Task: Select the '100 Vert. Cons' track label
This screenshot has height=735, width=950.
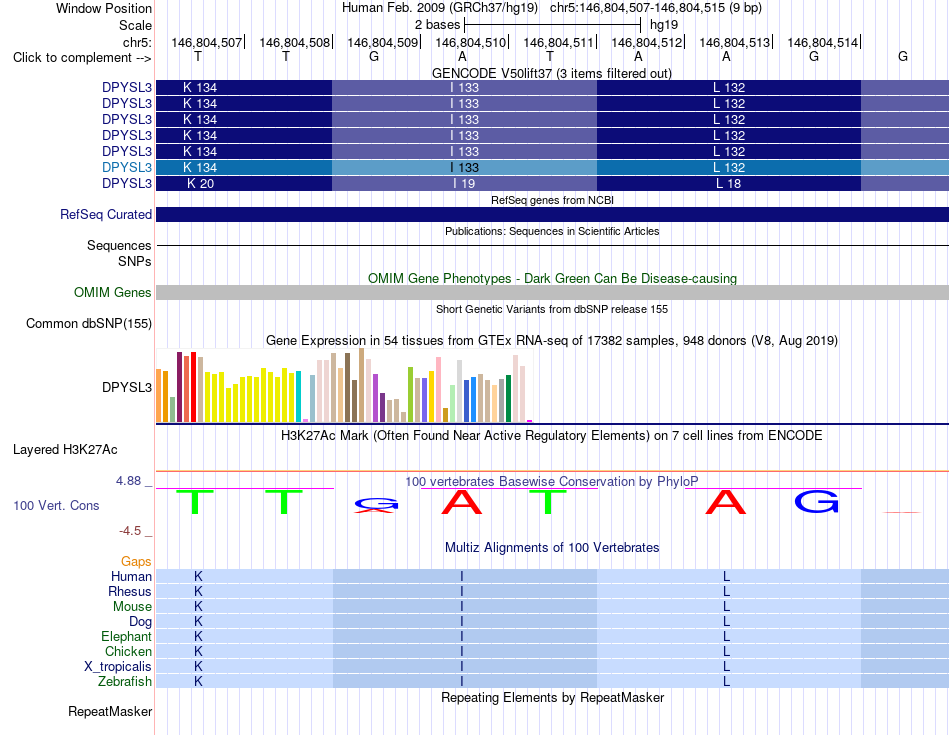Action: click(56, 505)
